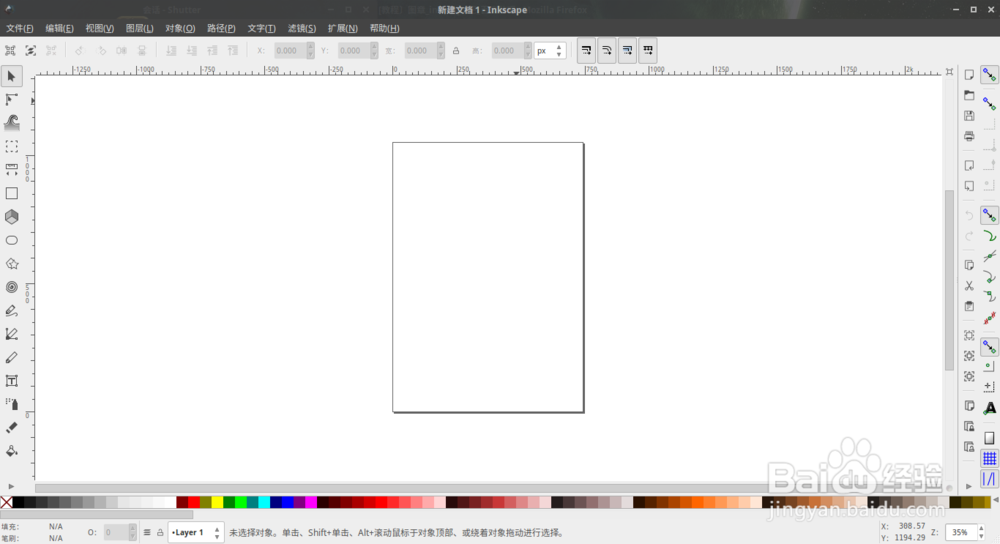Image resolution: width=1000 pixels, height=544 pixels.
Task: Toggle snap to grids
Action: (x=989, y=458)
